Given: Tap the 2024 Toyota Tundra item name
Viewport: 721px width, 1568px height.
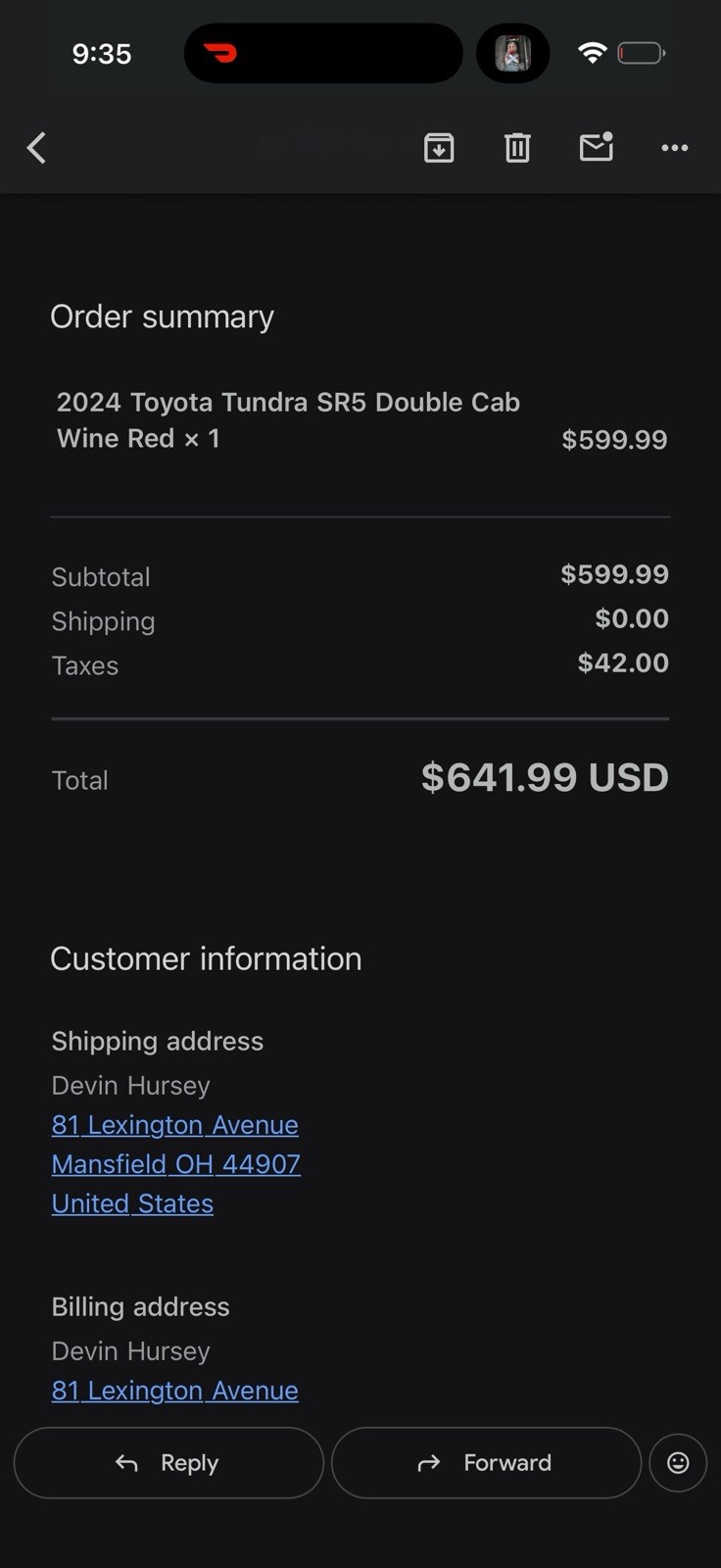Looking at the screenshot, I should (x=288, y=419).
